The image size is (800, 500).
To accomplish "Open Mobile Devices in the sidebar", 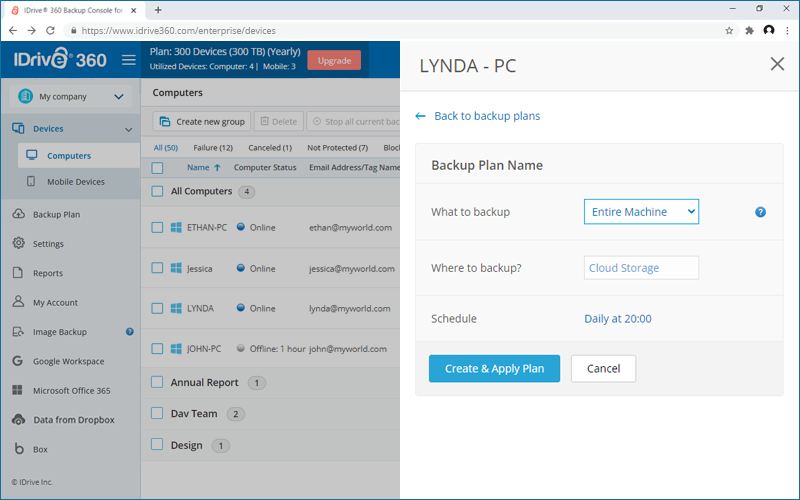I will pyautogui.click(x=76, y=182).
